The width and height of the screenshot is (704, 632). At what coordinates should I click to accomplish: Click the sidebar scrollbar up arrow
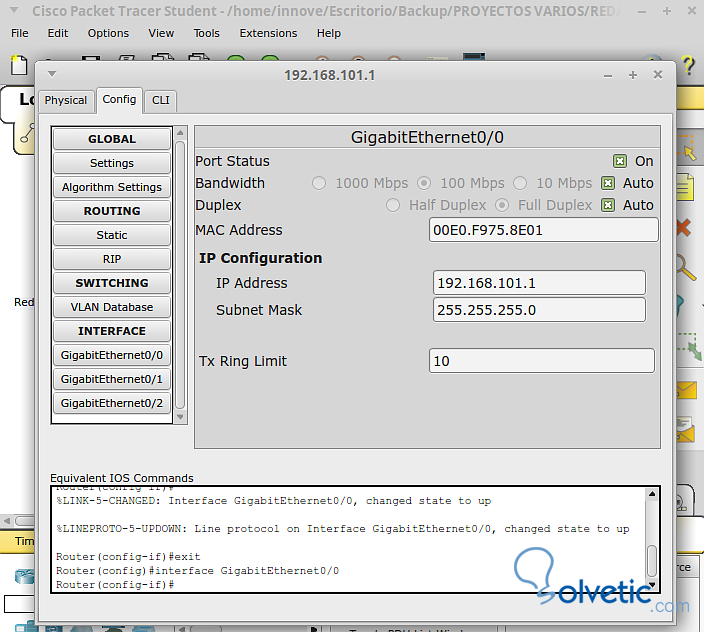click(180, 132)
